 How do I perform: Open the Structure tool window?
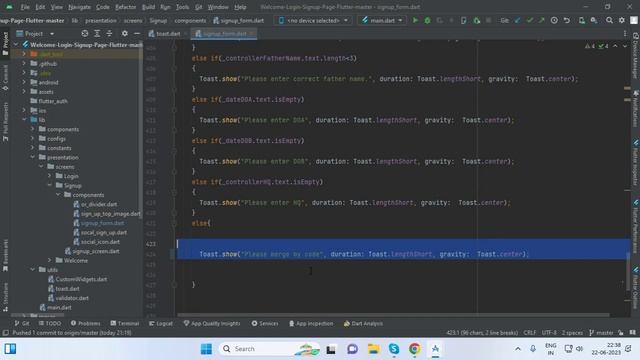pos(5,297)
